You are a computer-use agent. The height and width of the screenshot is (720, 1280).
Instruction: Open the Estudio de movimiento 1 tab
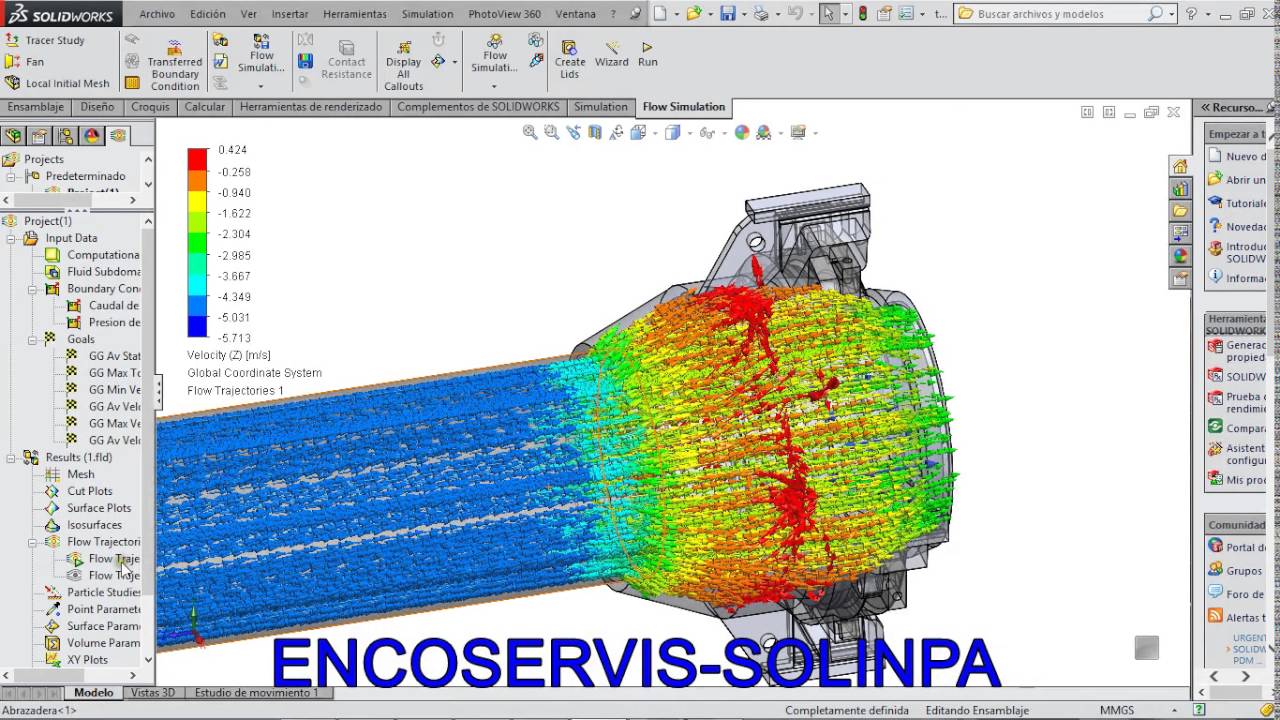pos(256,692)
